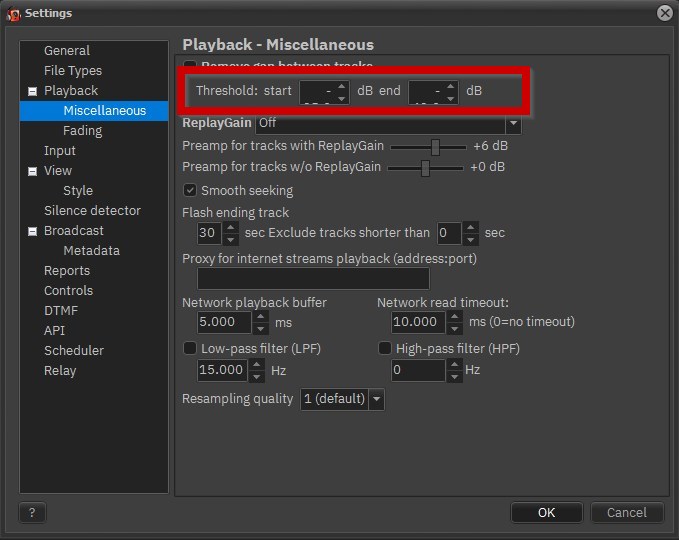The width and height of the screenshot is (679, 540).
Task: Increase the Low-pass filter frequency
Action: coord(260,365)
